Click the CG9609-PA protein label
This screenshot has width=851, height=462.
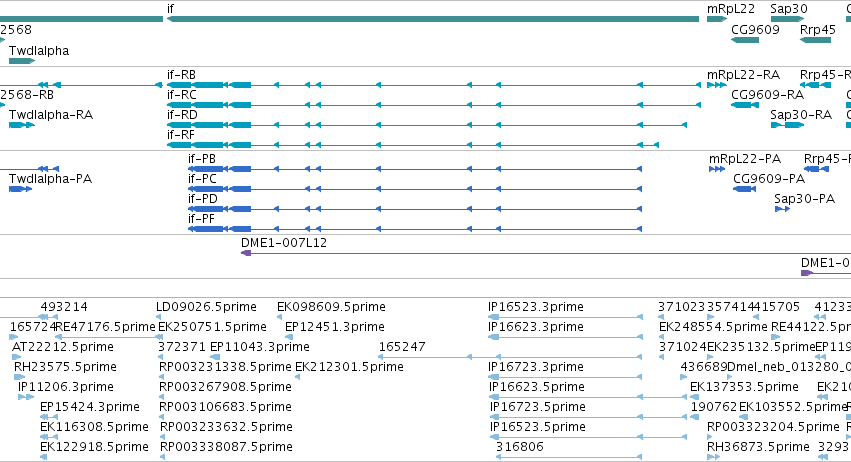pyautogui.click(x=769, y=179)
